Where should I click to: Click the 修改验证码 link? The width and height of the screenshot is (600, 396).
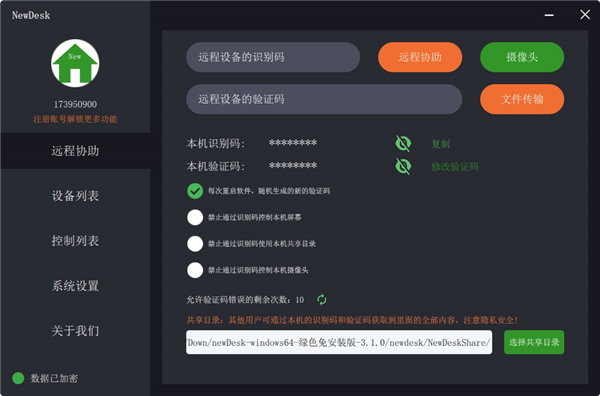(x=455, y=166)
